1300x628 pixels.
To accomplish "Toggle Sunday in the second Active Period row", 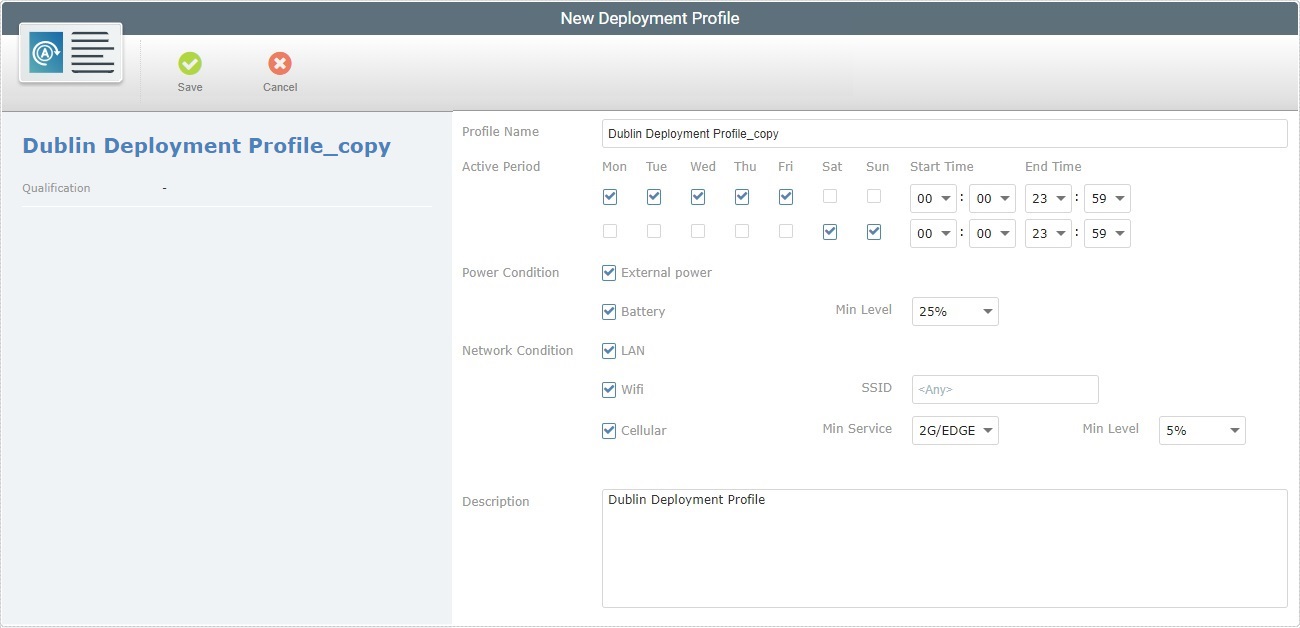I will (873, 231).
